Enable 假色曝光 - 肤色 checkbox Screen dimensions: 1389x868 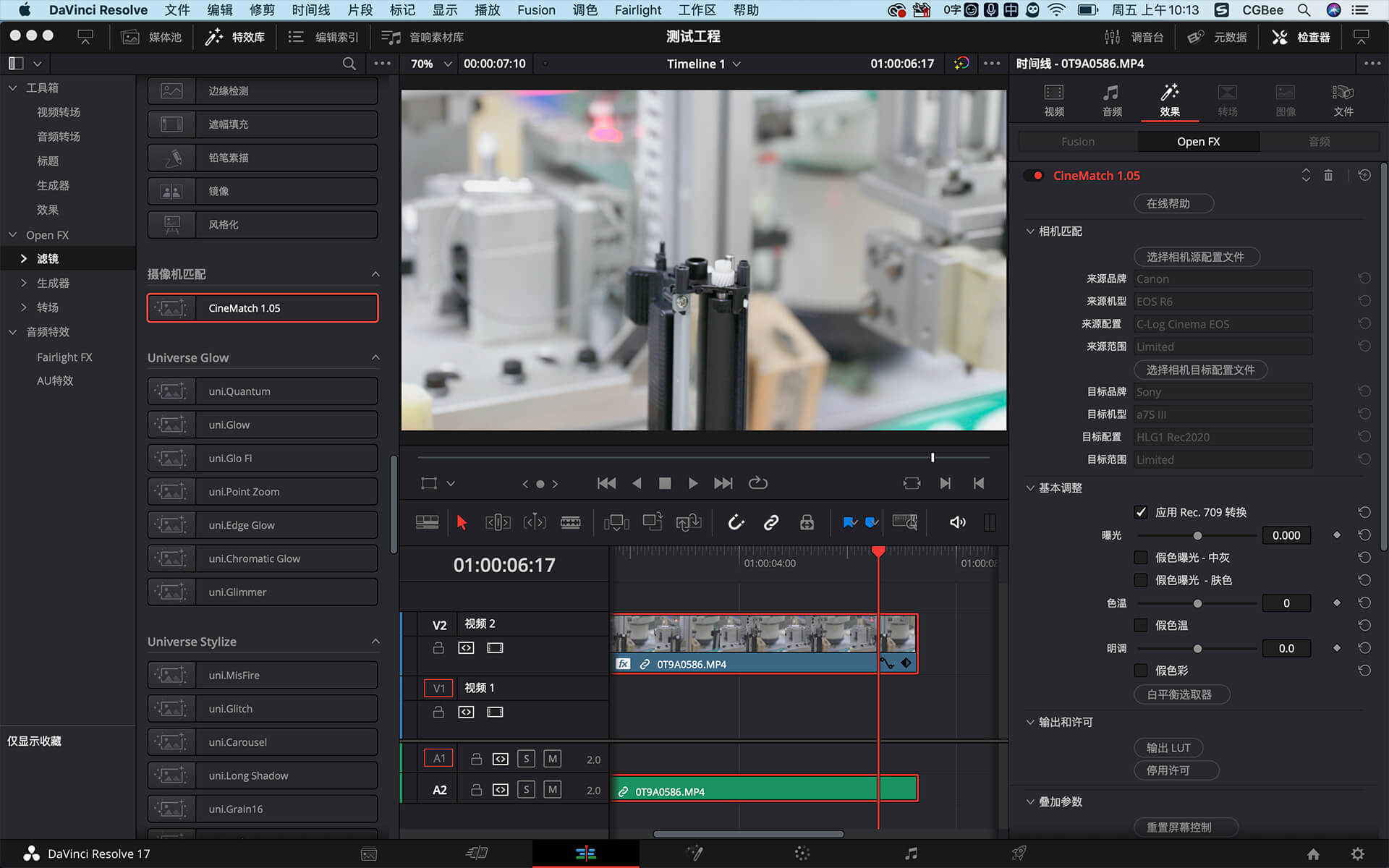click(1141, 580)
